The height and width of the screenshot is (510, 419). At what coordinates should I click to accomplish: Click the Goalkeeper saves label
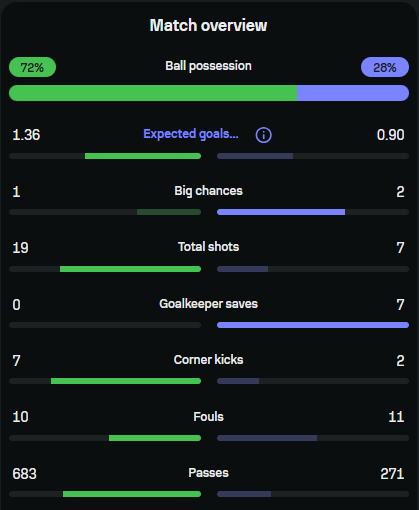coord(208,304)
